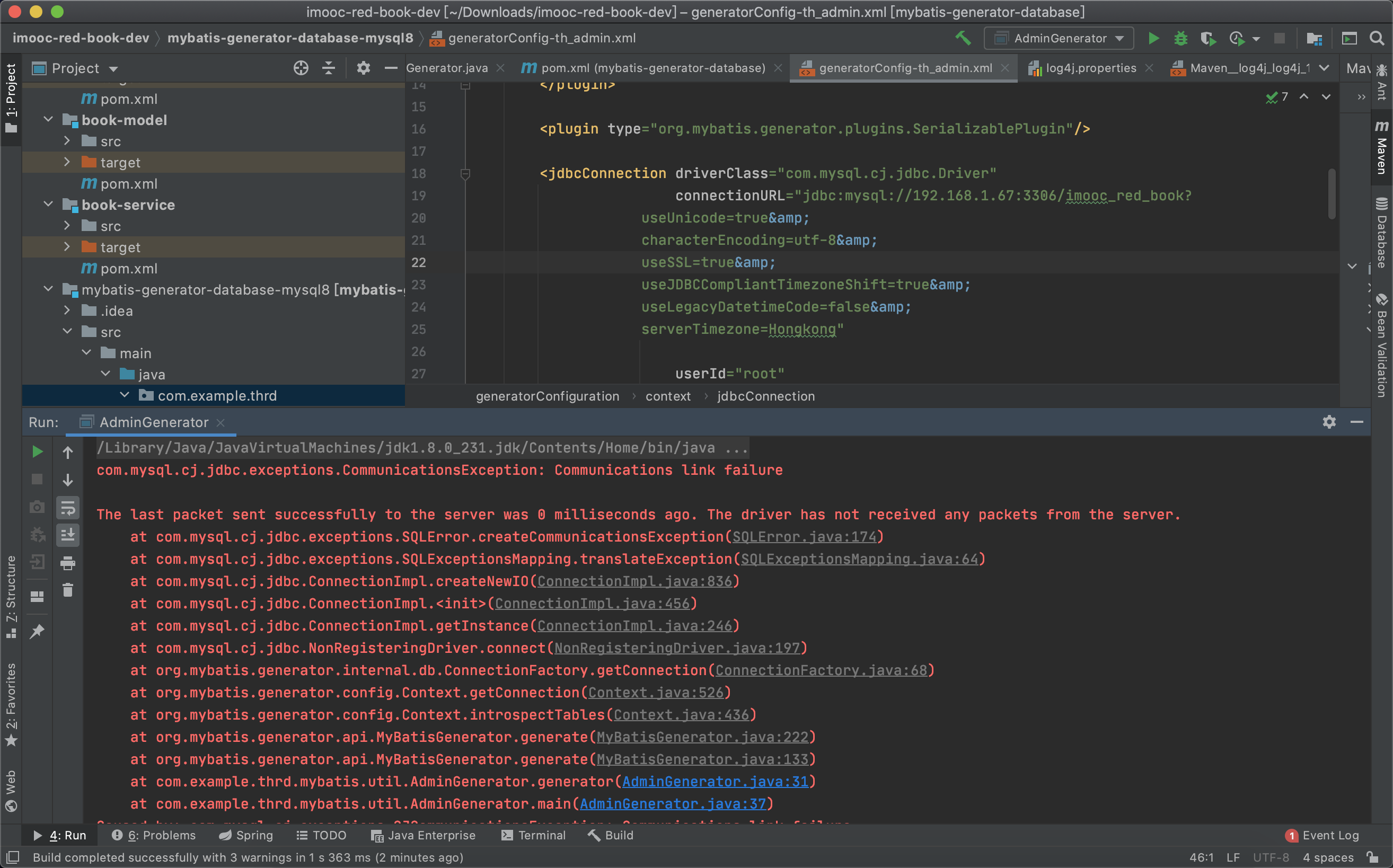Open Context.java:526 stack link
Screen dimensions: 1393x868
(655, 693)
